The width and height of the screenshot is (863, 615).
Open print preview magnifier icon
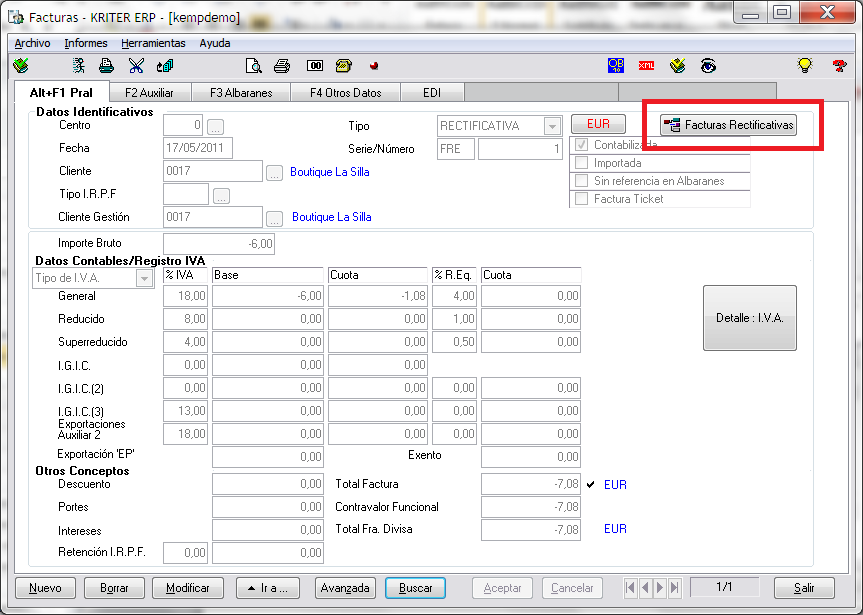pyautogui.click(x=253, y=66)
